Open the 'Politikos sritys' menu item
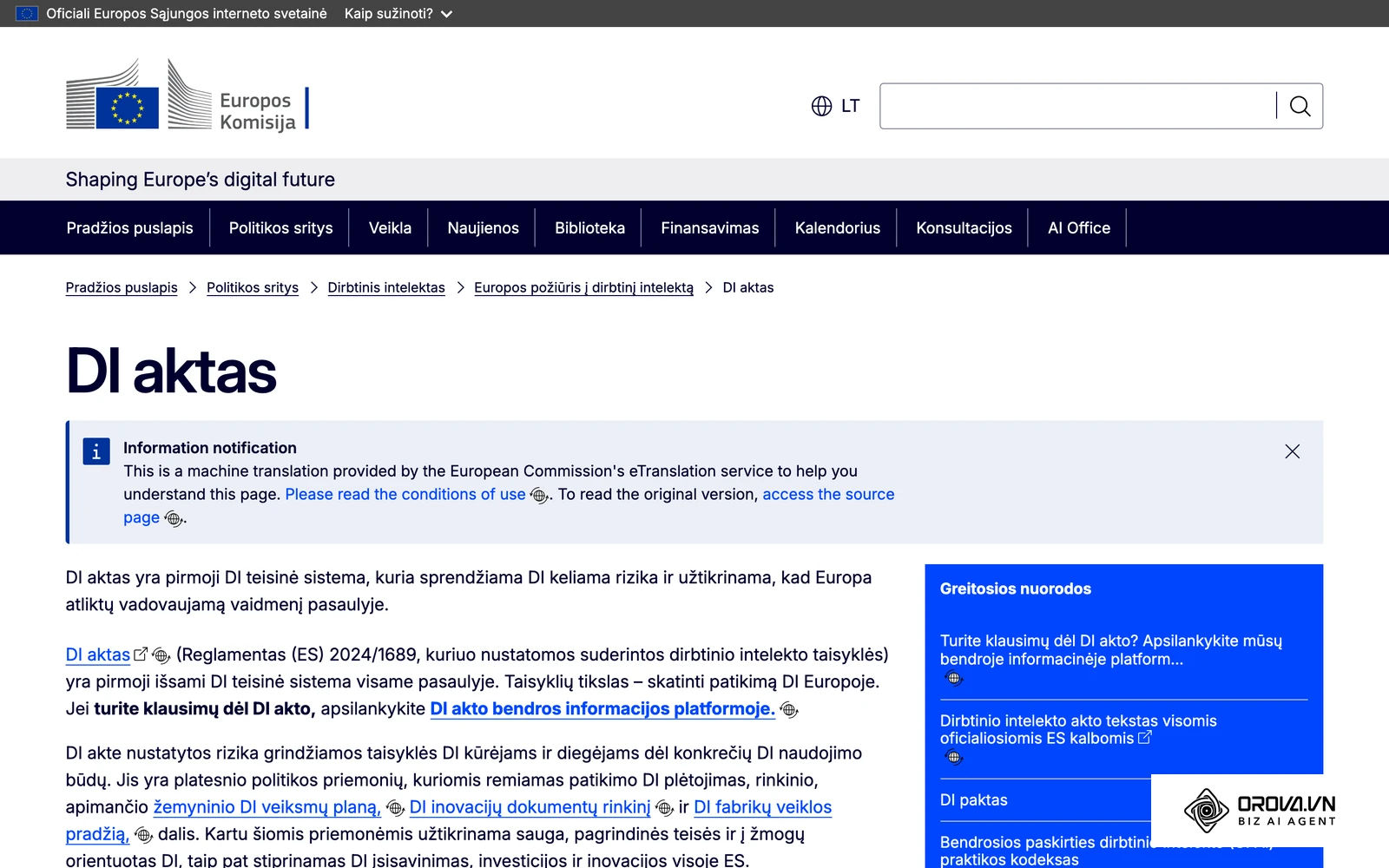 (281, 227)
